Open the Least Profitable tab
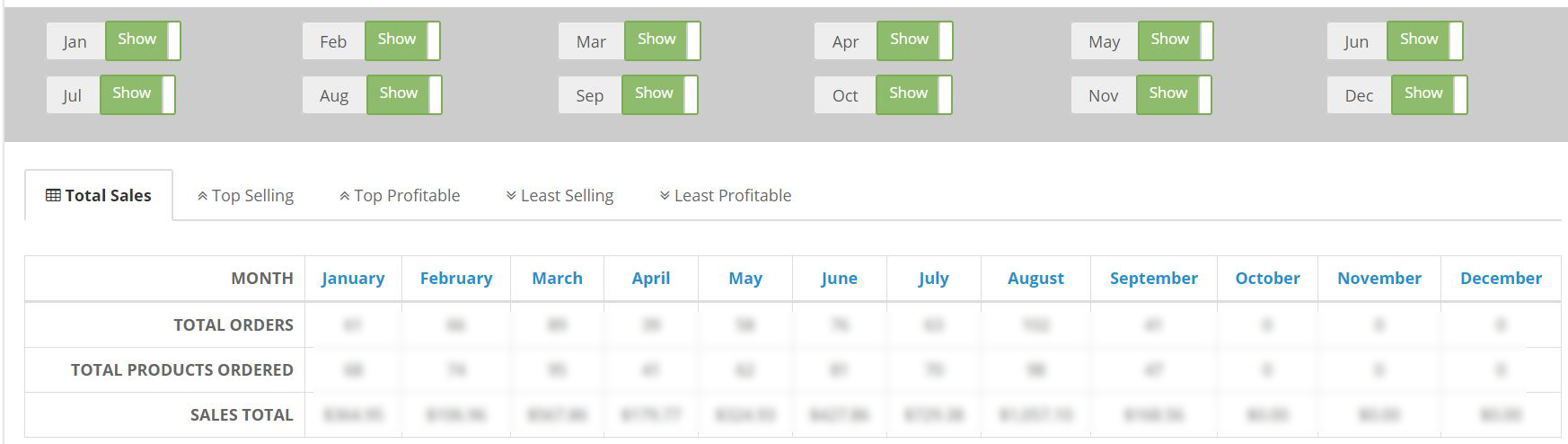This screenshot has height=444, width=1568. point(726,196)
